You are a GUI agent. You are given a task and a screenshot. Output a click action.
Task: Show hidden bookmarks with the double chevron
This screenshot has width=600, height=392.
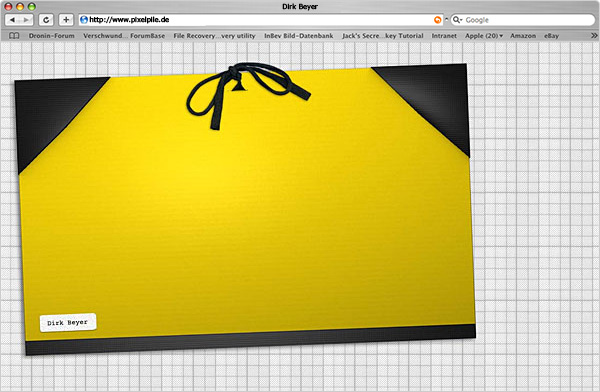tap(594, 36)
